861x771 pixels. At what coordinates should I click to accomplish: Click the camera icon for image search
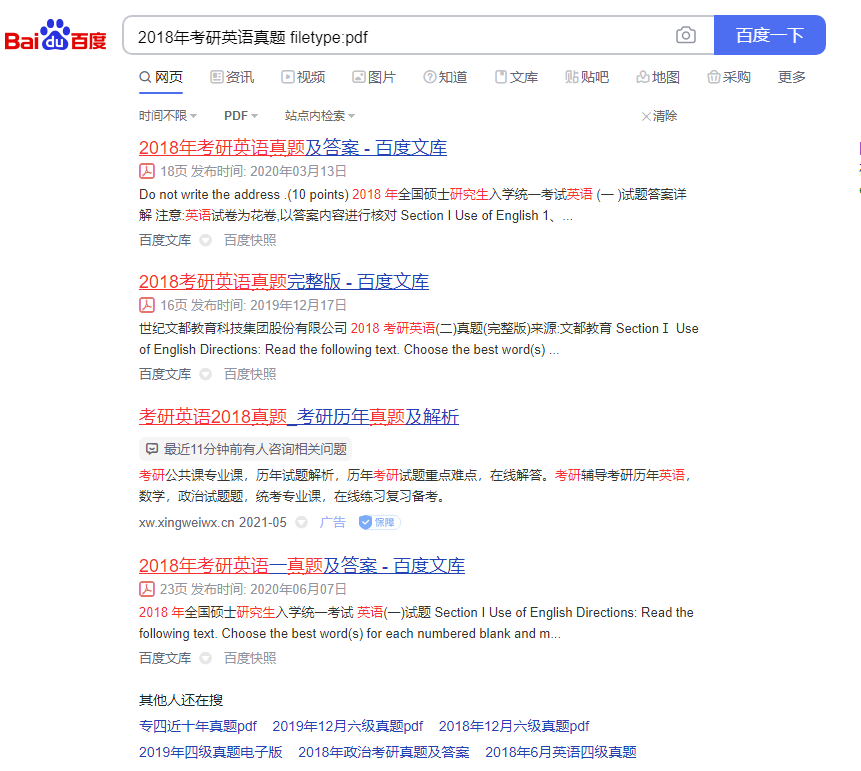pyautogui.click(x=686, y=34)
